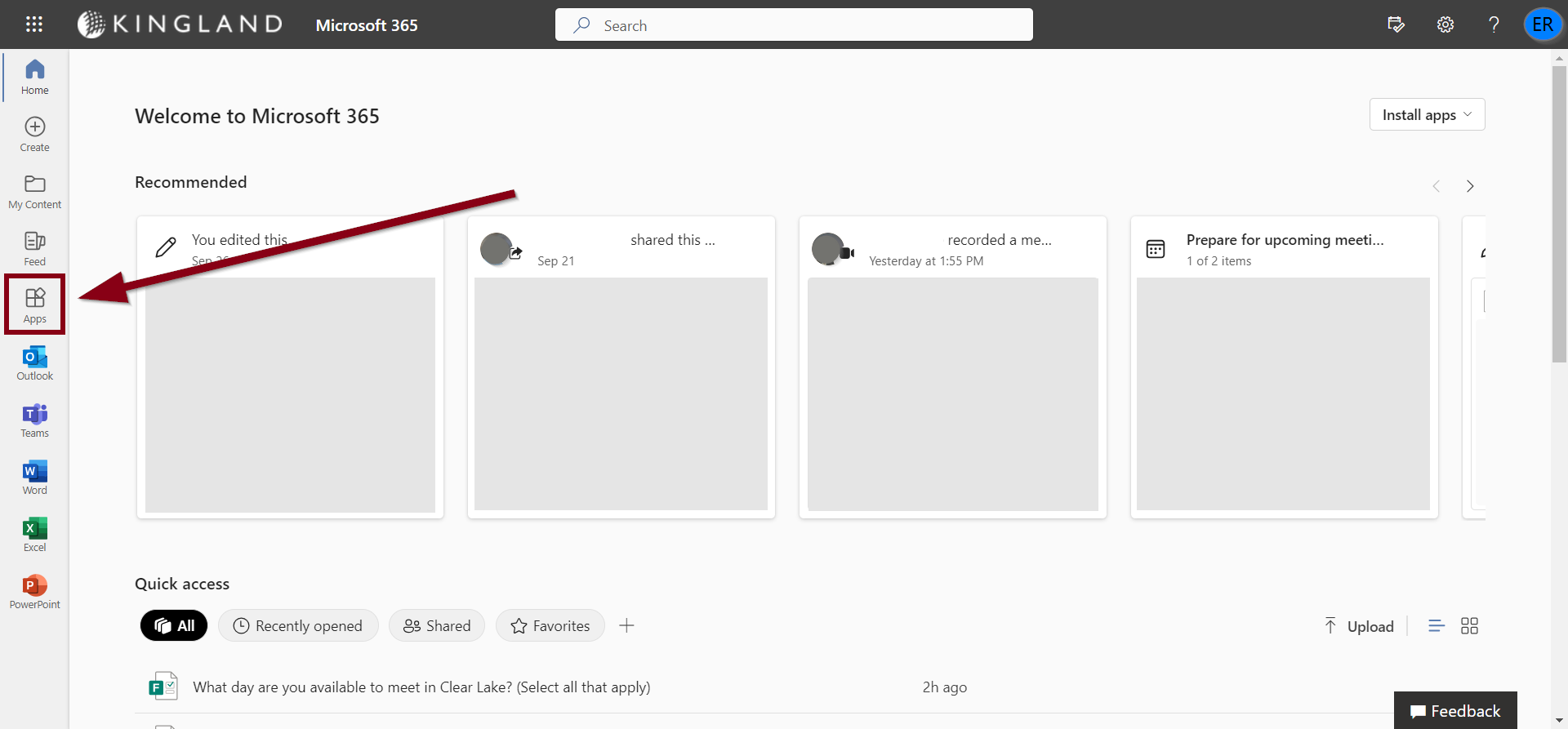Add a new Quick access filter
1568x729 pixels.
(x=626, y=626)
